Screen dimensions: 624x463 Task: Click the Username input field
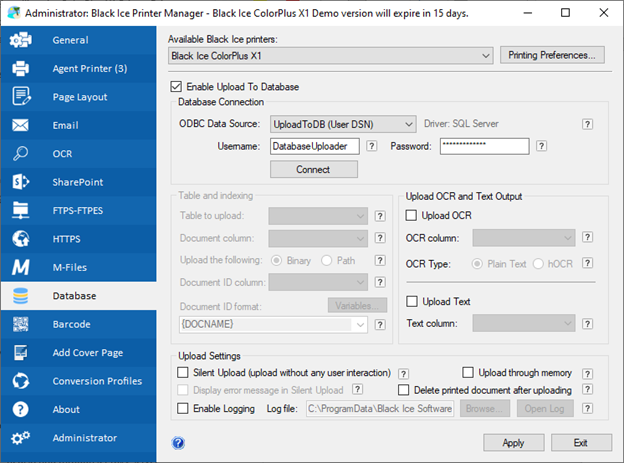pos(315,146)
